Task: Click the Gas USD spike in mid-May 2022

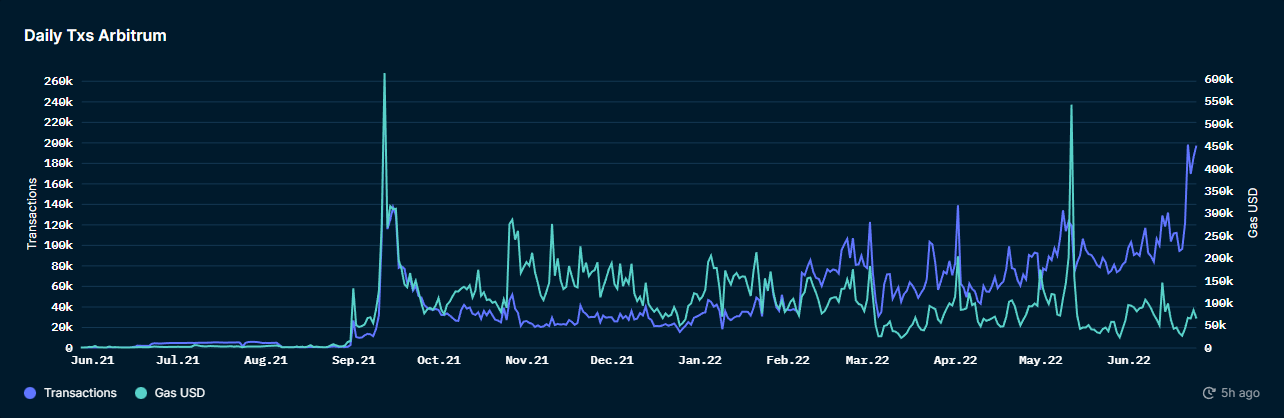Action: [1071, 106]
